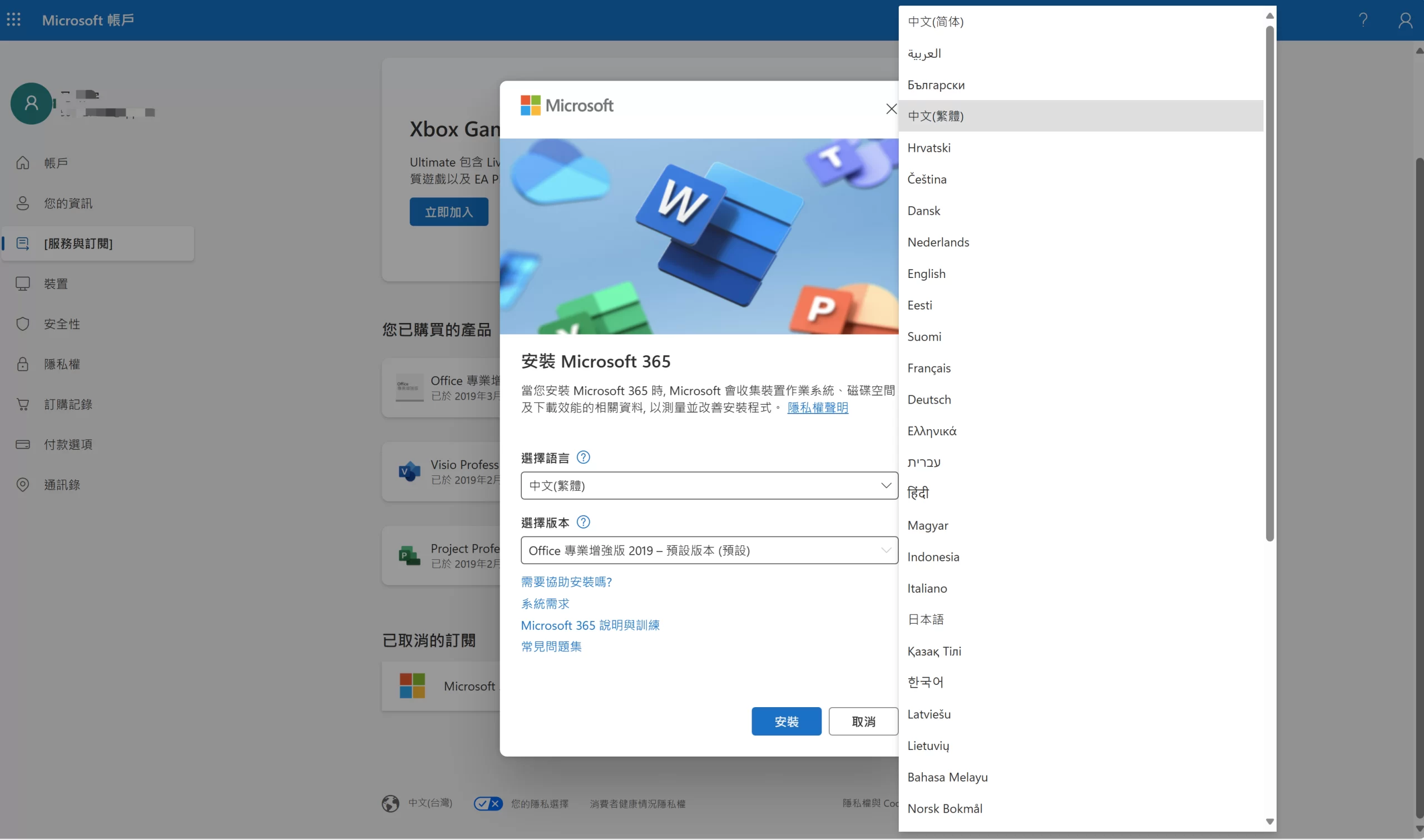This screenshot has height=840, width=1424.
Task: Click the blue 安裝 install button
Action: coord(786,721)
